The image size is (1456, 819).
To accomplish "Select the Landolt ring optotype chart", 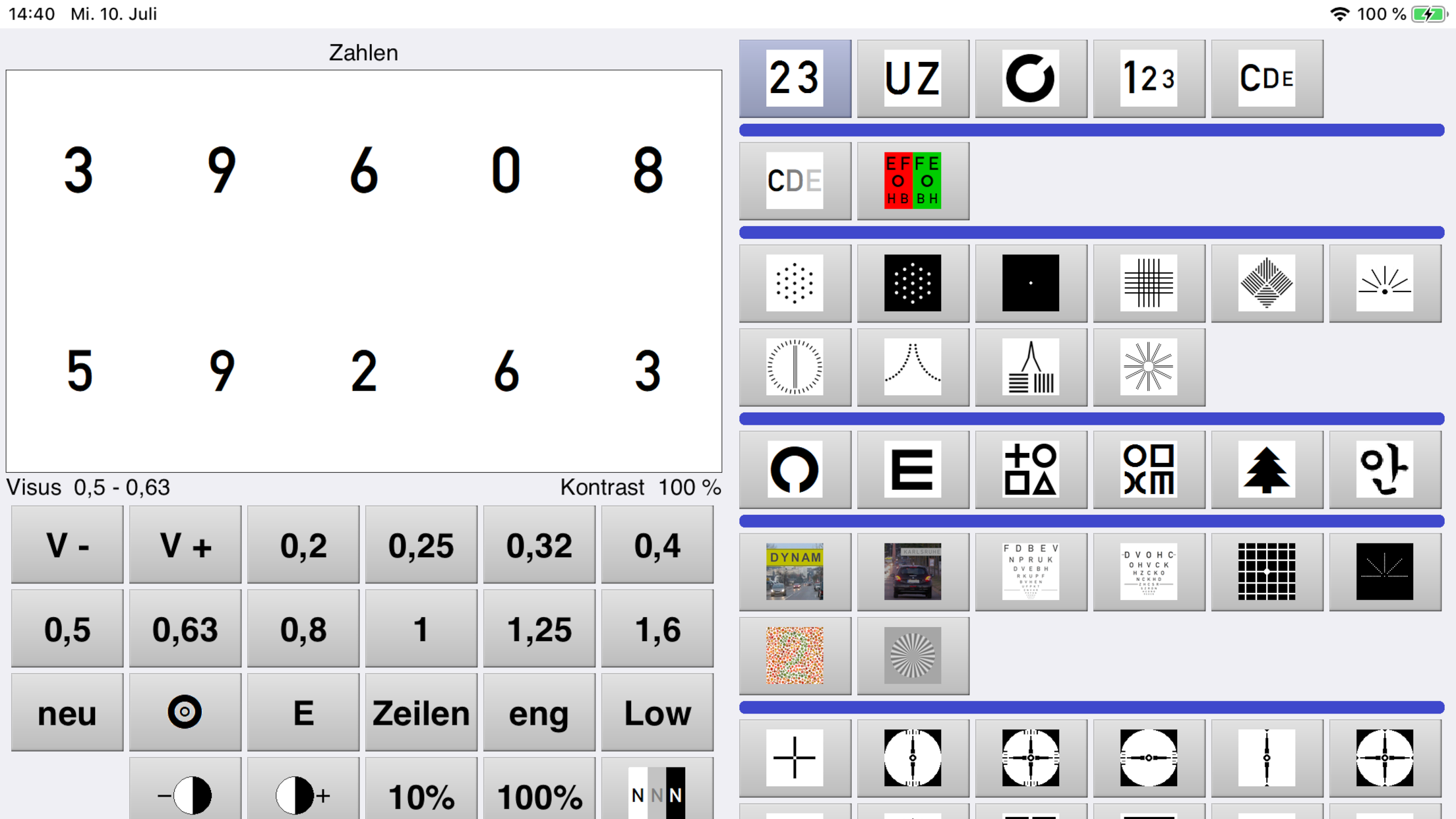I will point(1031,78).
